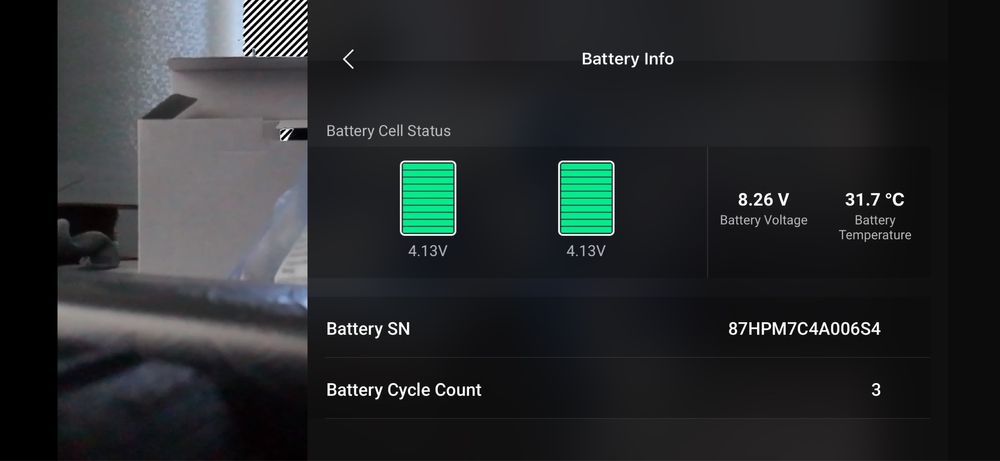Click serial number 87HPM7C4A006S4
This screenshot has width=1000, height=461.
804,329
